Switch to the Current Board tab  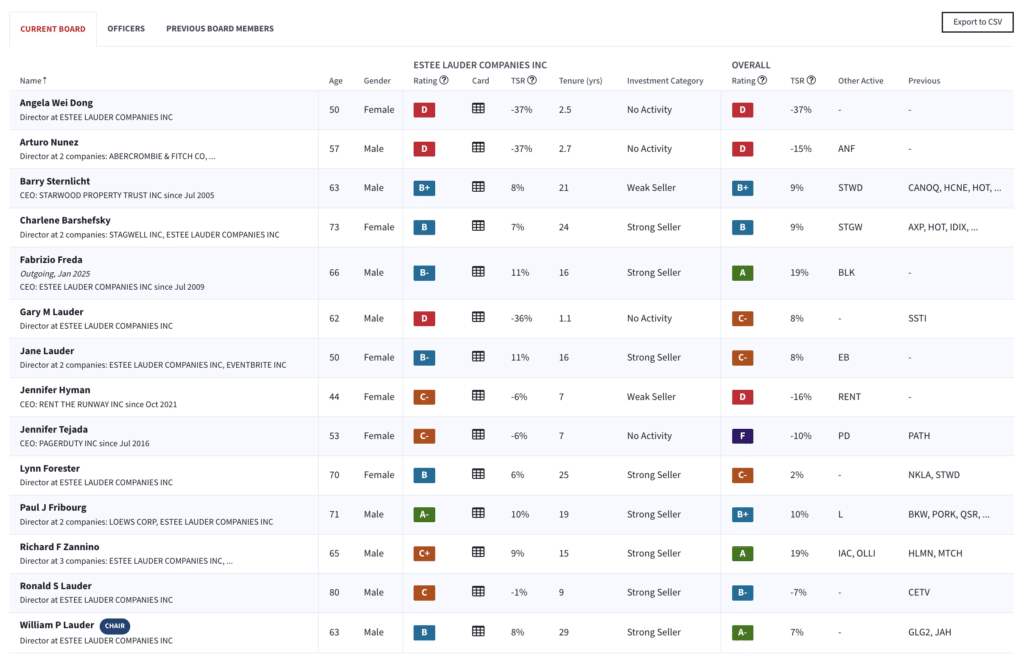[x=53, y=29]
